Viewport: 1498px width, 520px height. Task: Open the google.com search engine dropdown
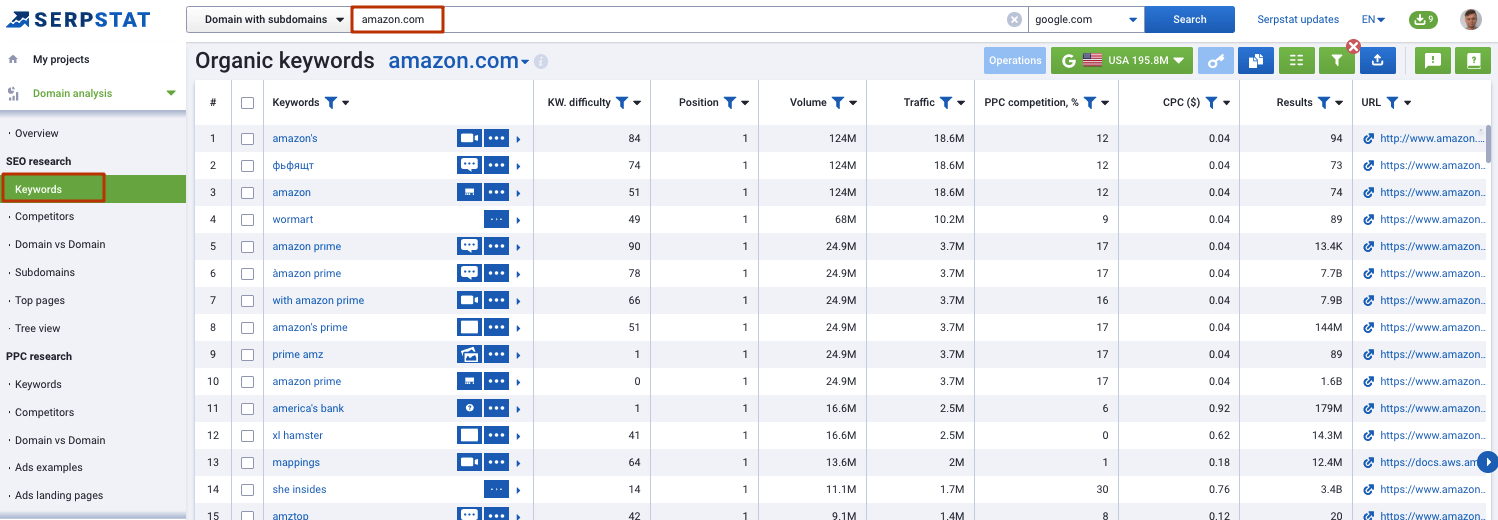1087,19
